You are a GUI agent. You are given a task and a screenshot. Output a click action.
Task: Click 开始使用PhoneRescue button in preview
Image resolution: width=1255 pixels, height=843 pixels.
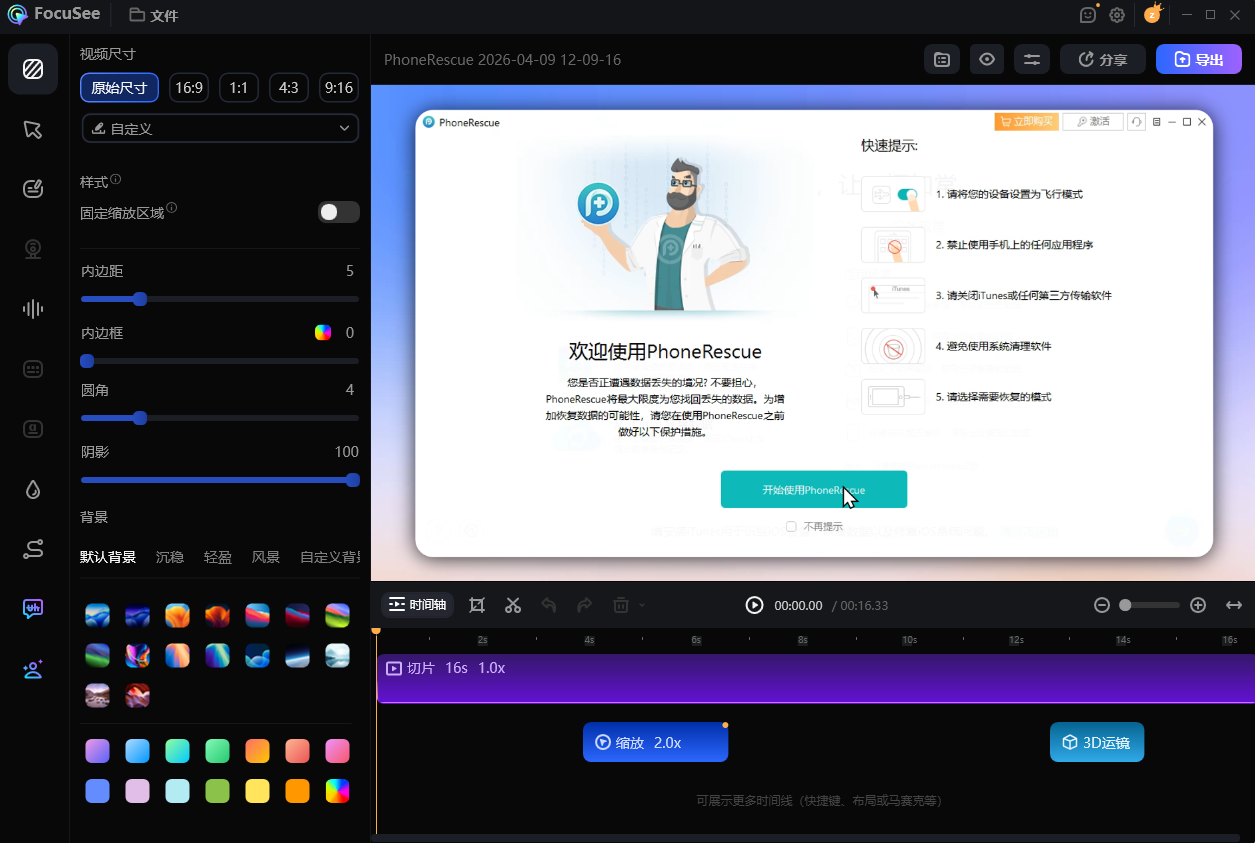(x=814, y=489)
